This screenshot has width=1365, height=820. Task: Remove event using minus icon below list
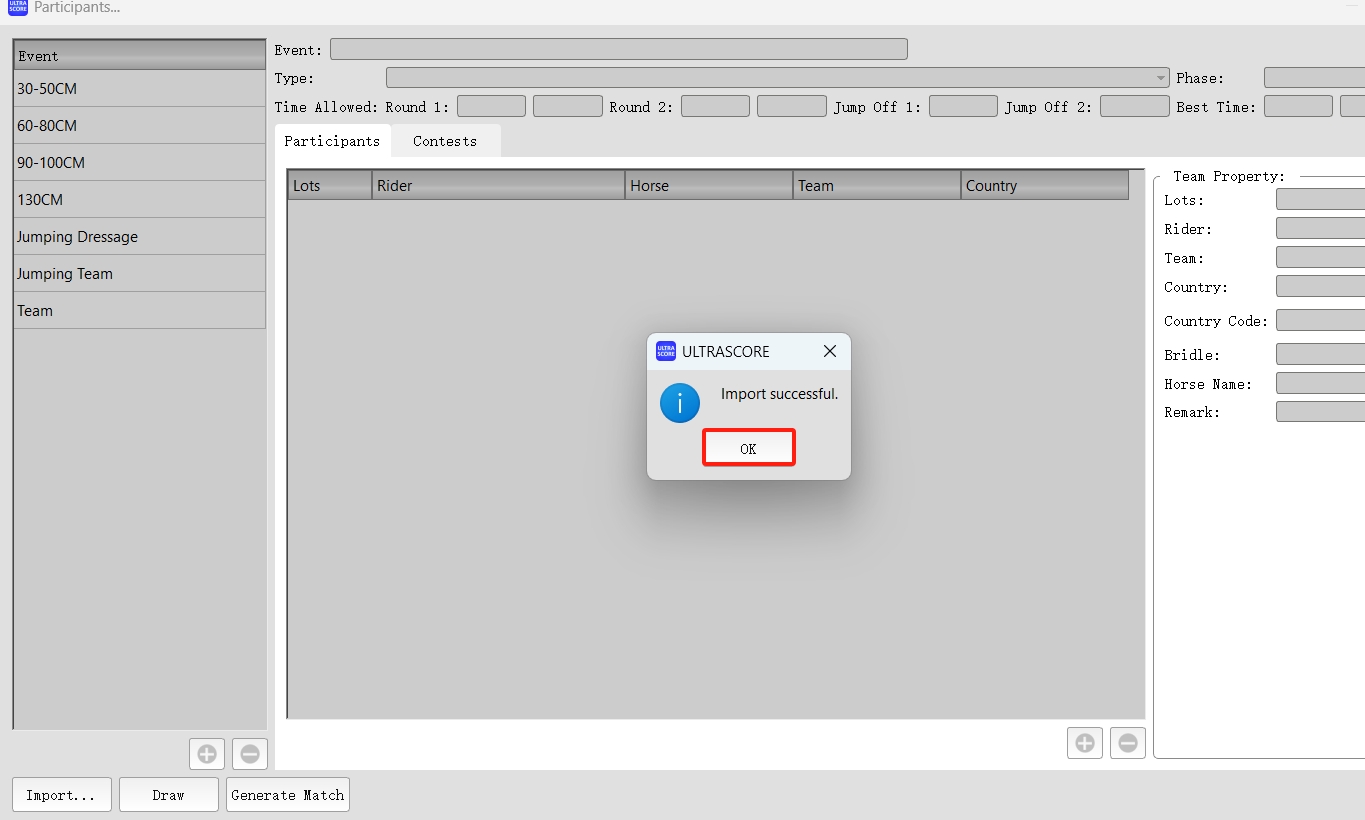coord(250,754)
